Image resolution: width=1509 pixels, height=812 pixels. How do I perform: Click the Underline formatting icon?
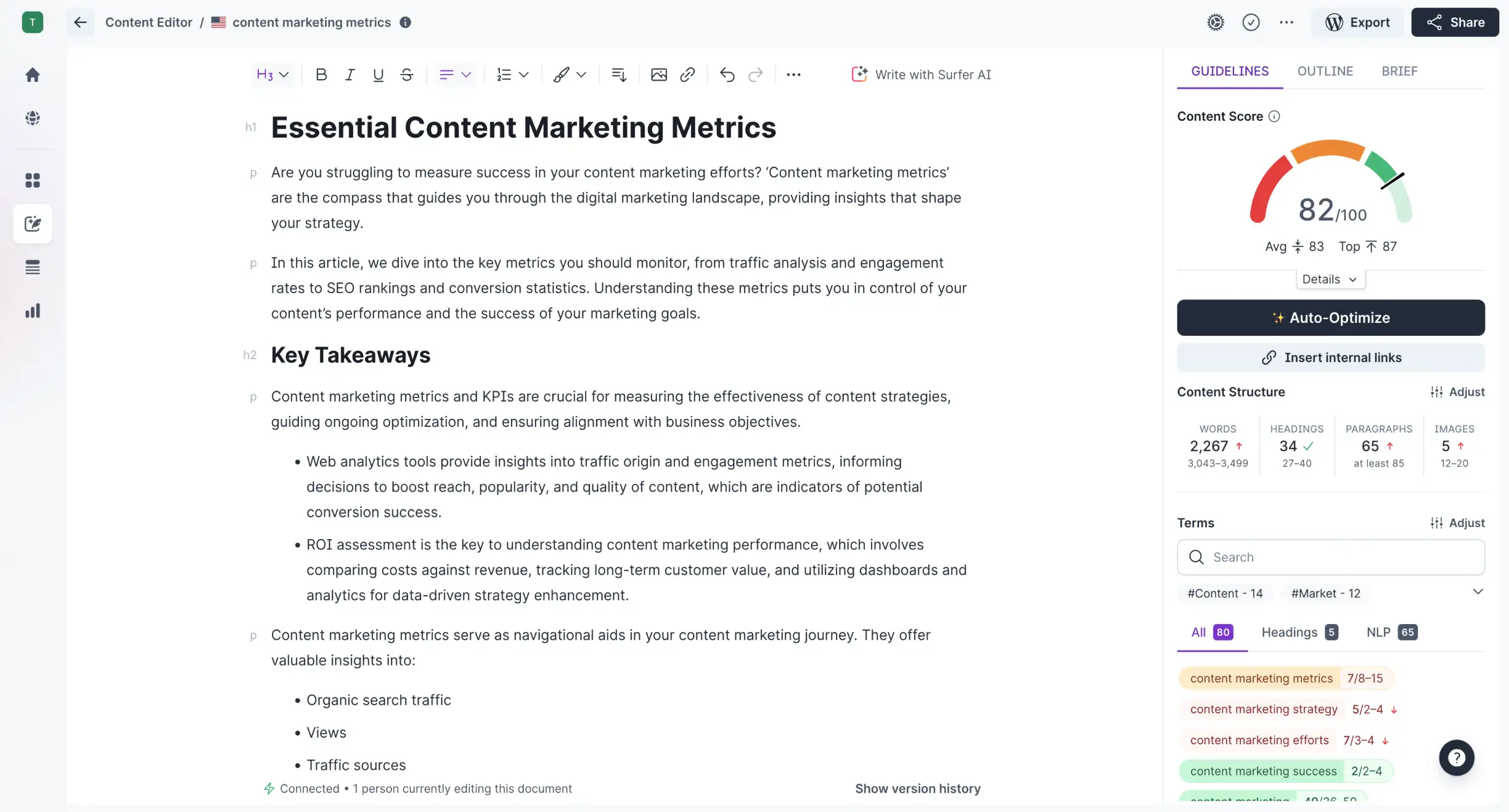[377, 74]
